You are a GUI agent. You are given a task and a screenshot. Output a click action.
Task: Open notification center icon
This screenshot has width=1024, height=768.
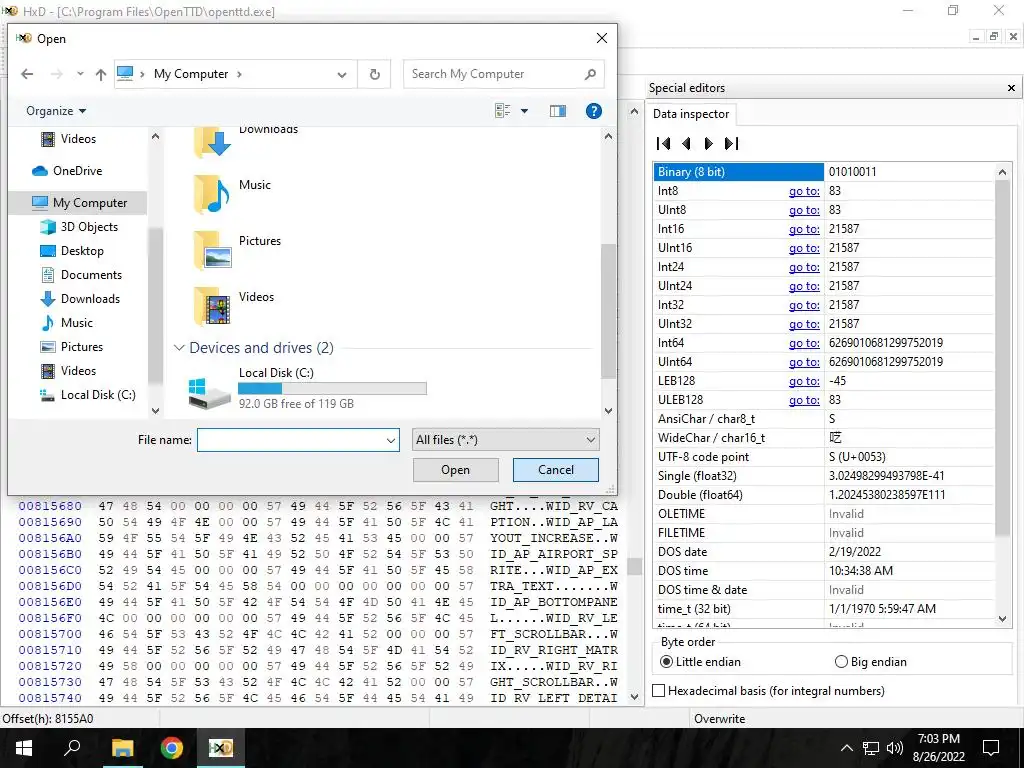click(991, 748)
